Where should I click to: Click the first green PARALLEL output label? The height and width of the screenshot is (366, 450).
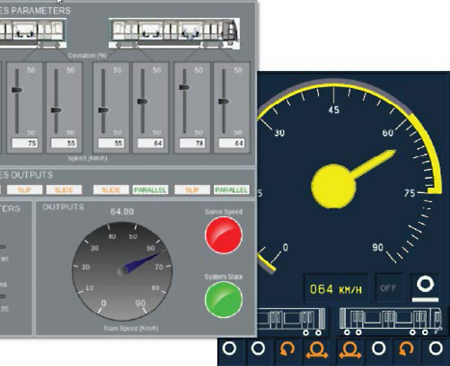point(150,190)
